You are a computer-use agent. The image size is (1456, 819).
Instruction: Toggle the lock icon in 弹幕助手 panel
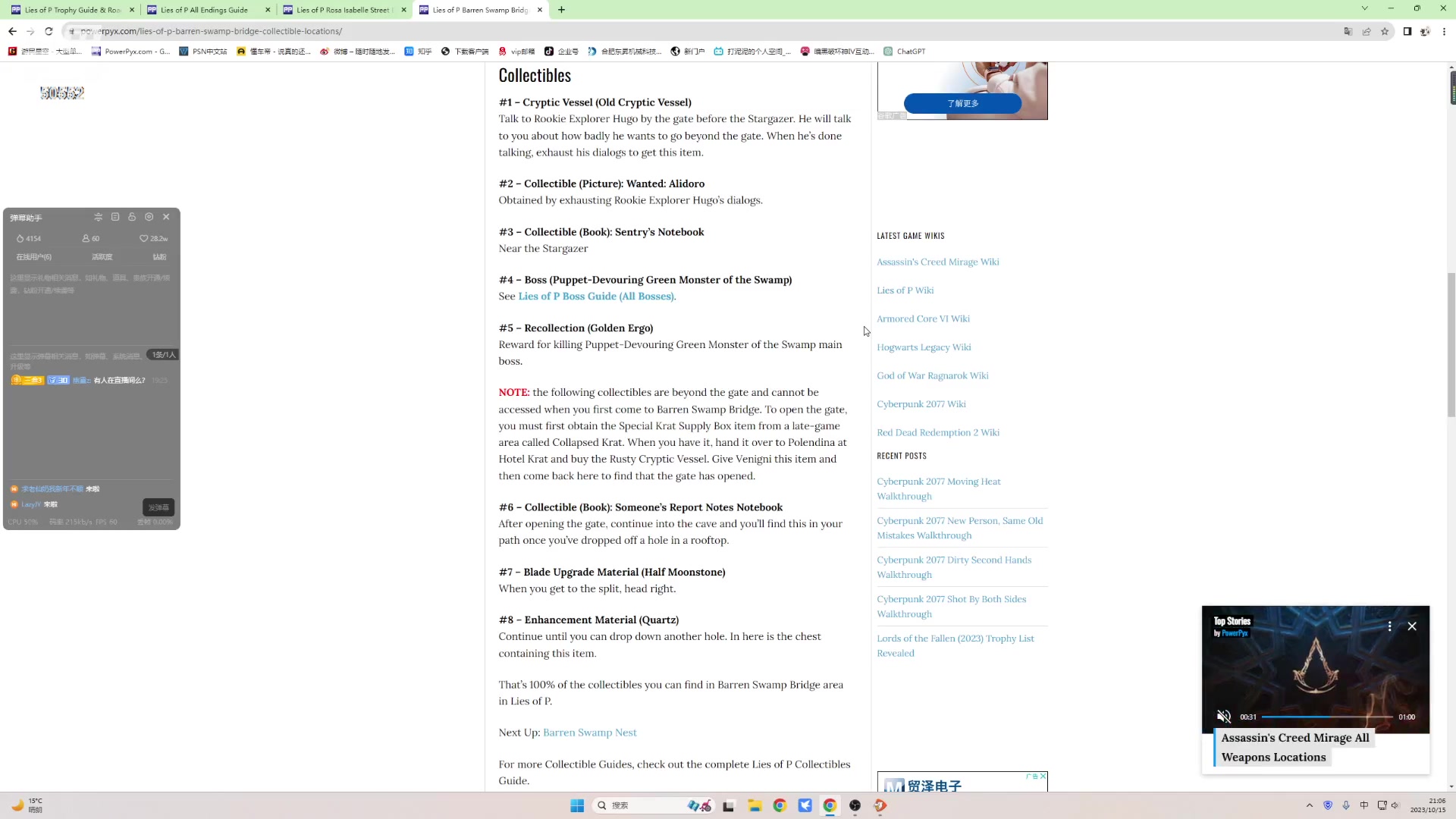point(132,217)
